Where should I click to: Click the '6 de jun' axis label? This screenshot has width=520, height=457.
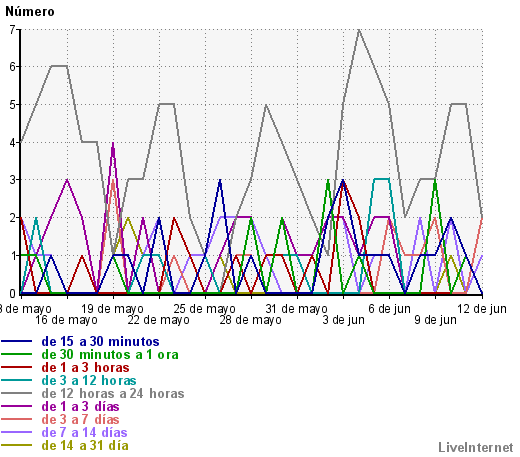389,309
